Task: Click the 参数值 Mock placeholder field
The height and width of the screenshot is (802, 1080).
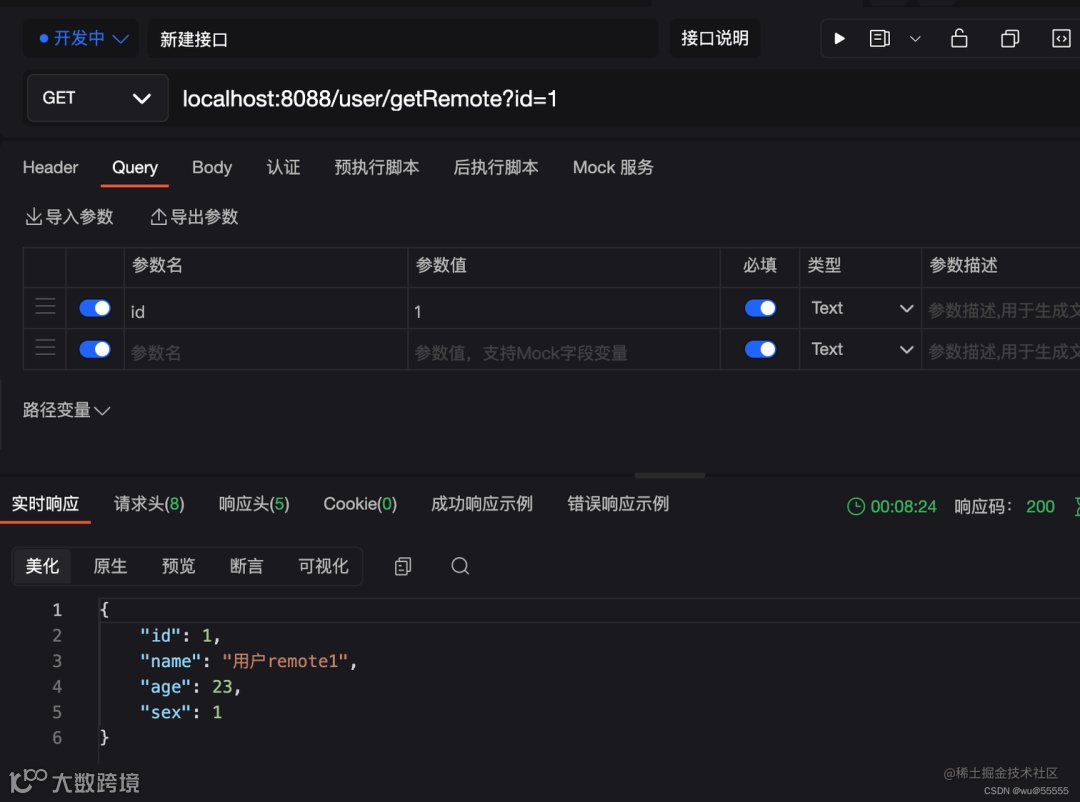Action: [x=564, y=350]
